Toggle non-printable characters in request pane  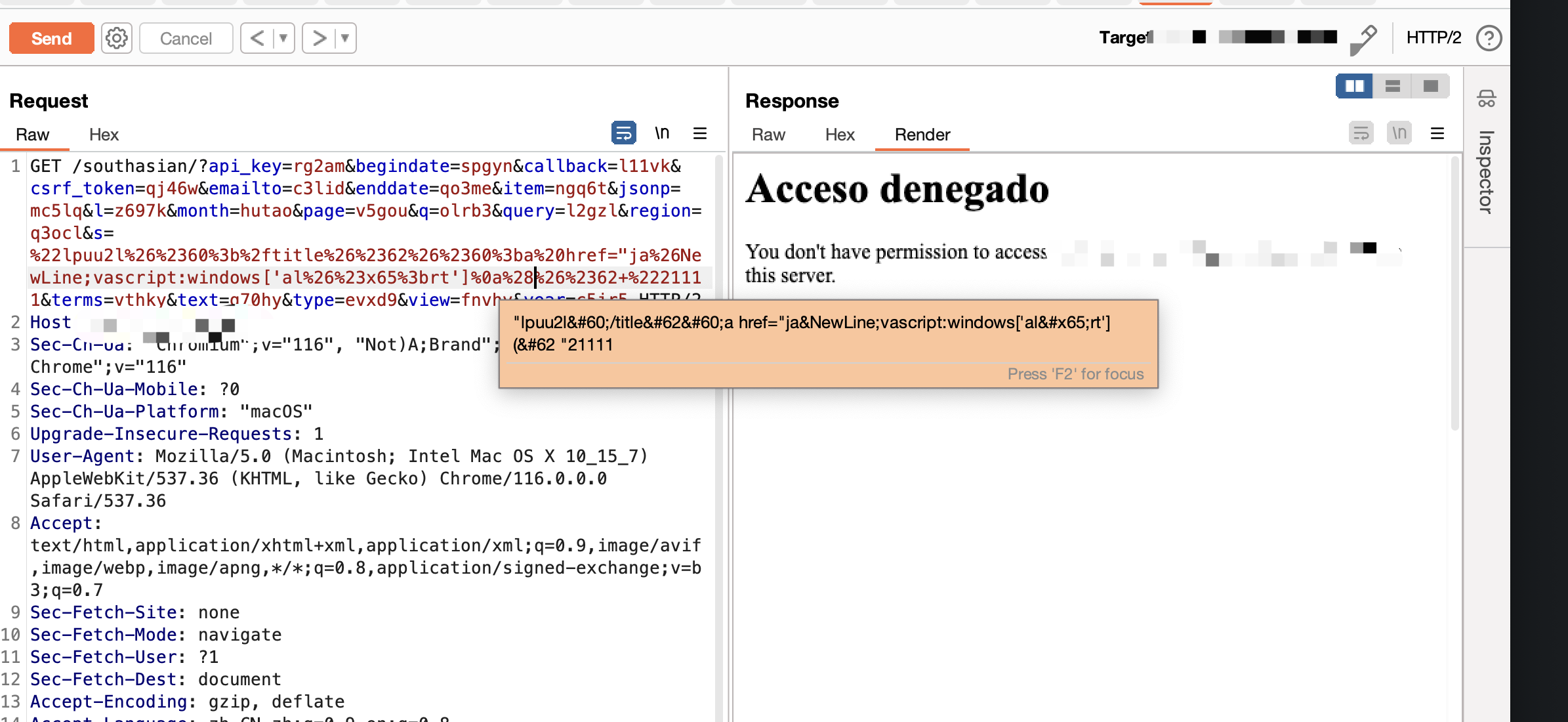point(662,133)
